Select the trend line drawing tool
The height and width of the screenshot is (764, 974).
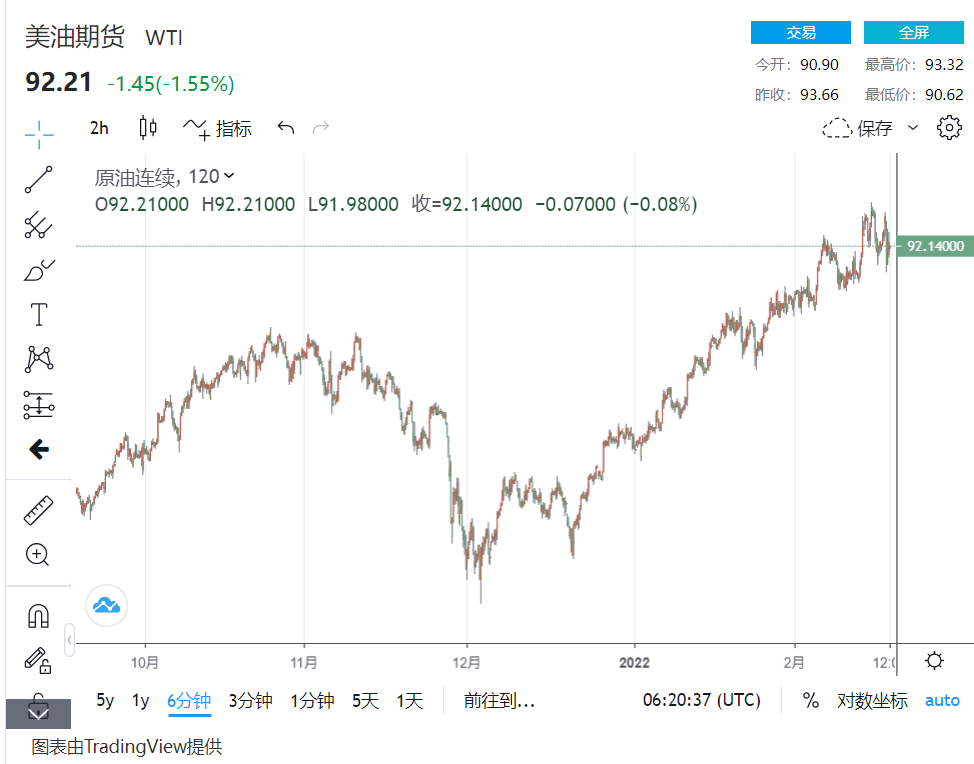click(x=39, y=180)
